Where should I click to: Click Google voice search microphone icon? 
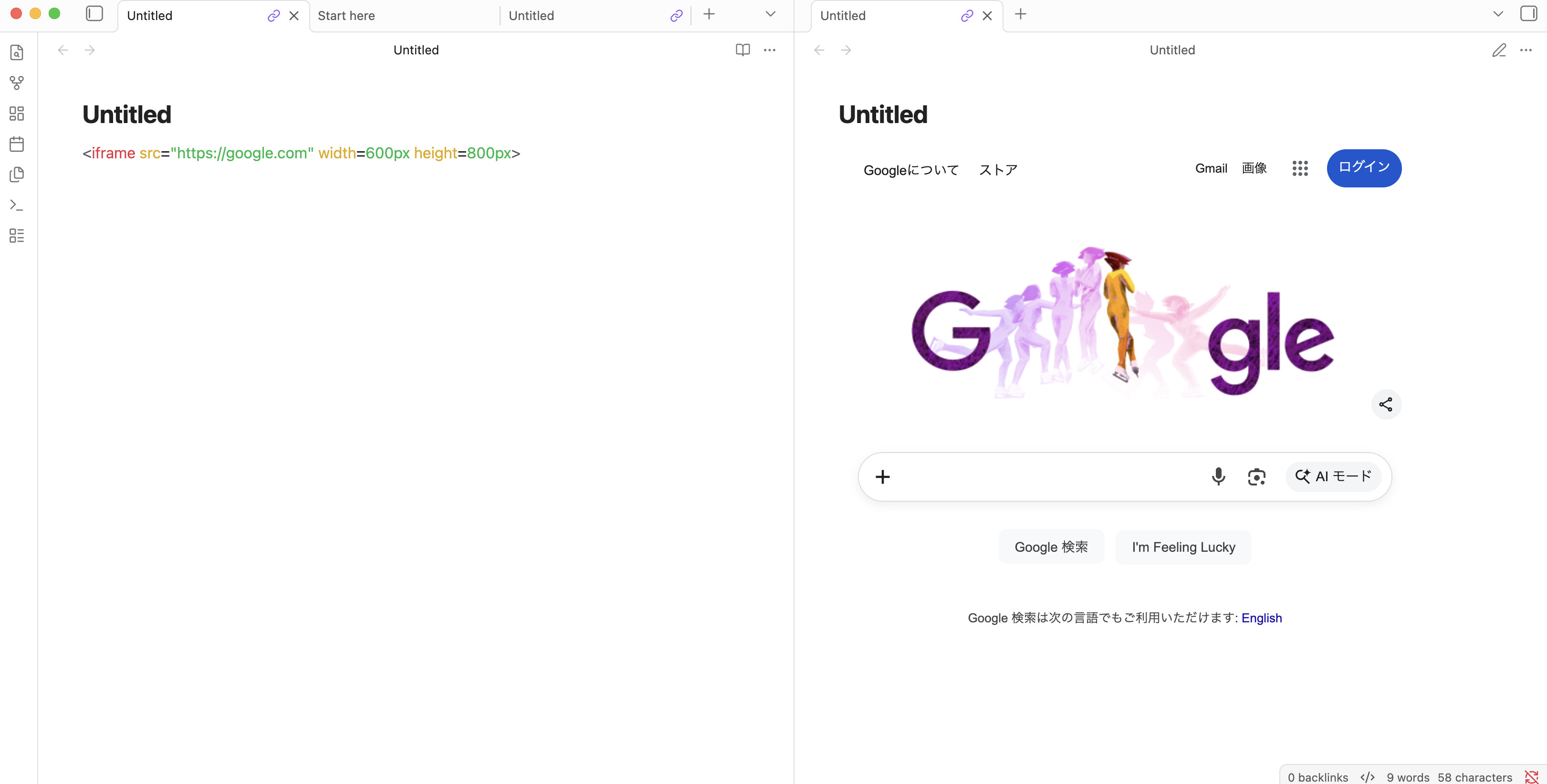pos(1218,476)
